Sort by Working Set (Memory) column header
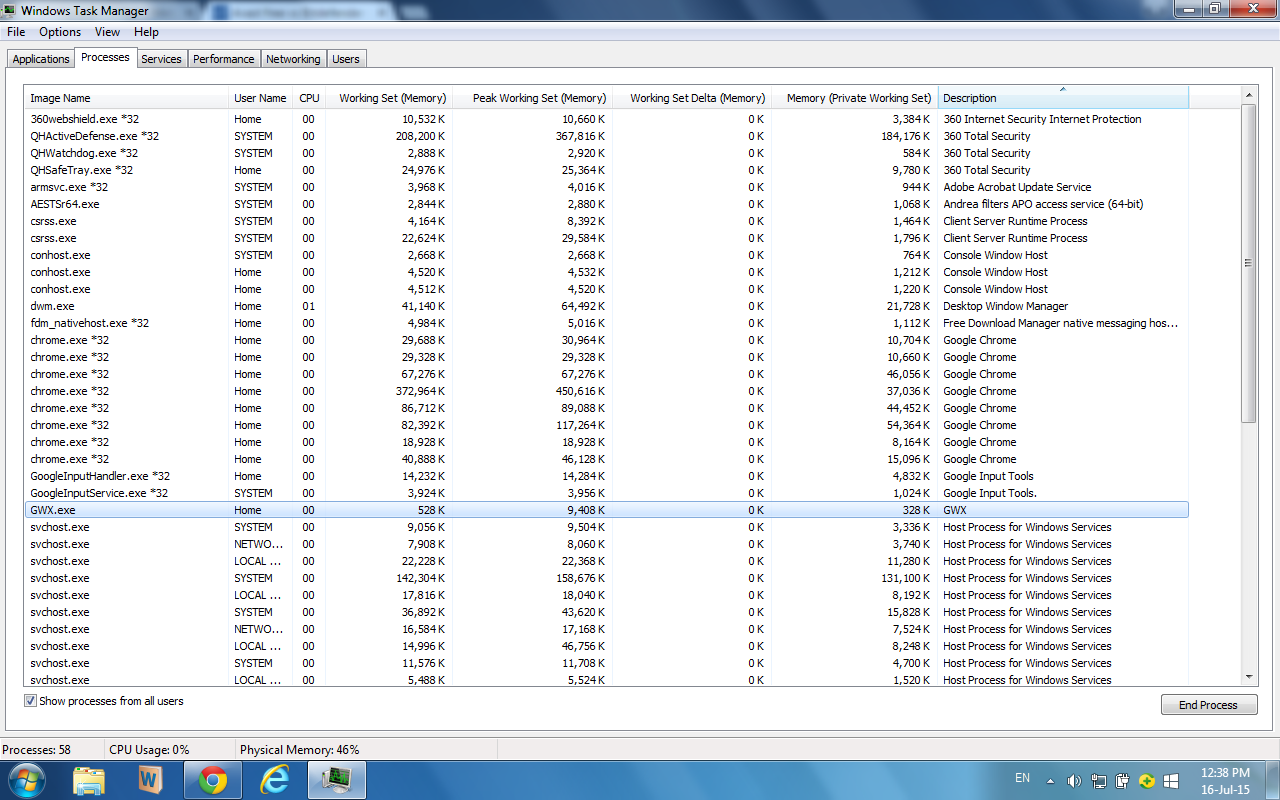This screenshot has width=1280, height=800. coord(389,98)
